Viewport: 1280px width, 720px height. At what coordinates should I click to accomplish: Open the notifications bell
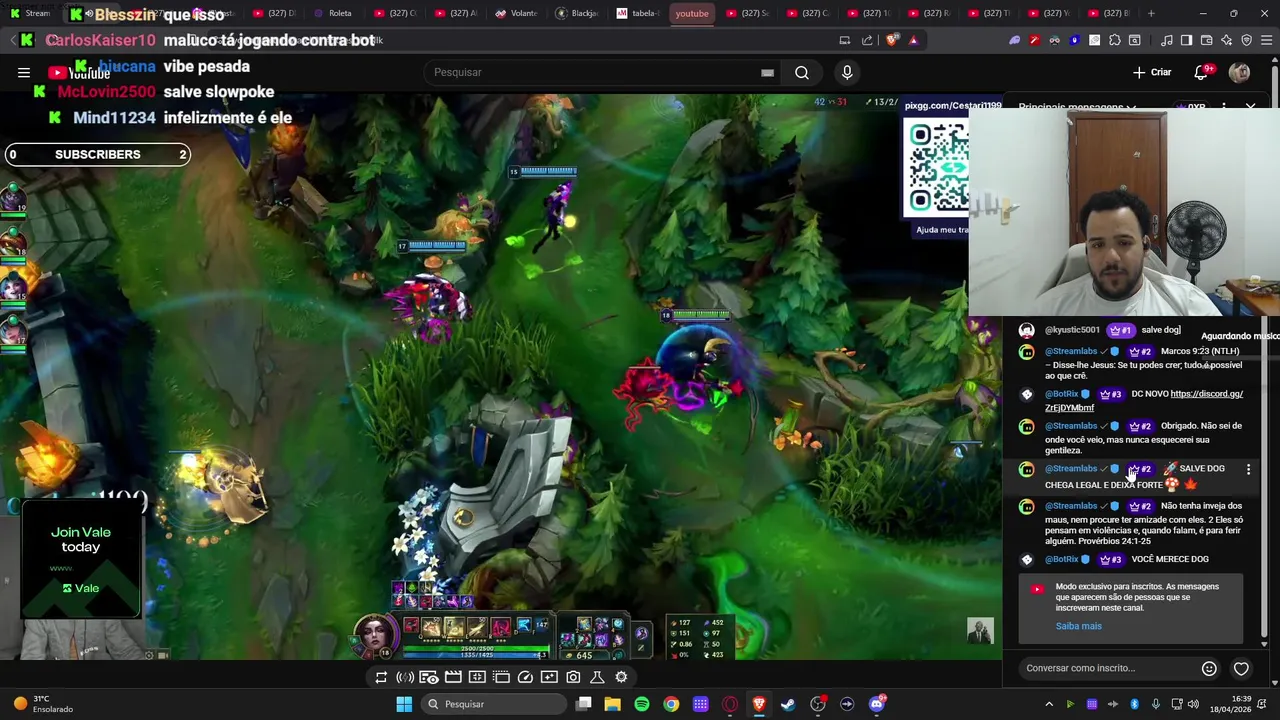[x=1203, y=72]
